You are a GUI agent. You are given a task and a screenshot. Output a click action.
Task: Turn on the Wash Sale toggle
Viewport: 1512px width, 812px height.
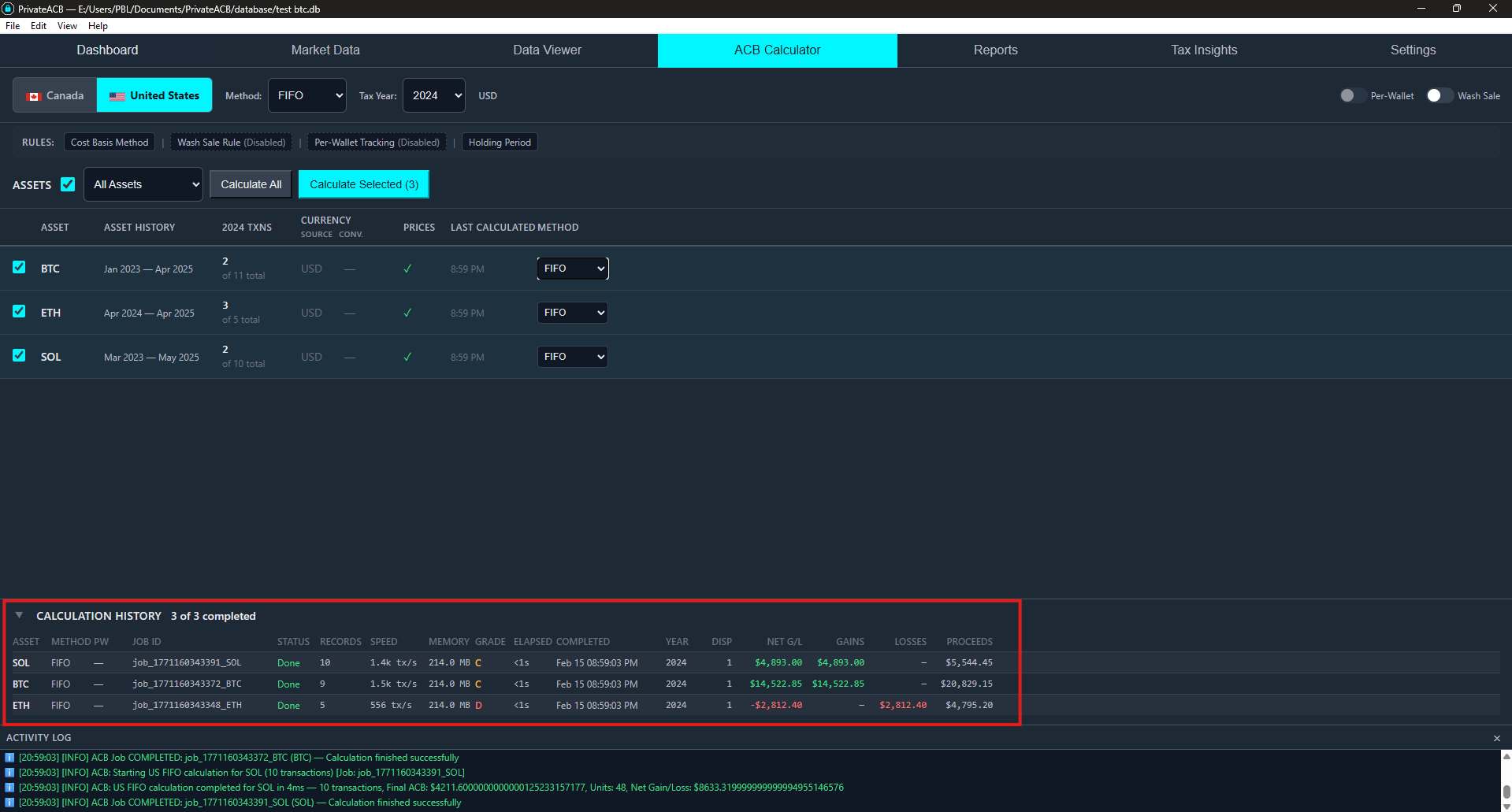coord(1439,95)
